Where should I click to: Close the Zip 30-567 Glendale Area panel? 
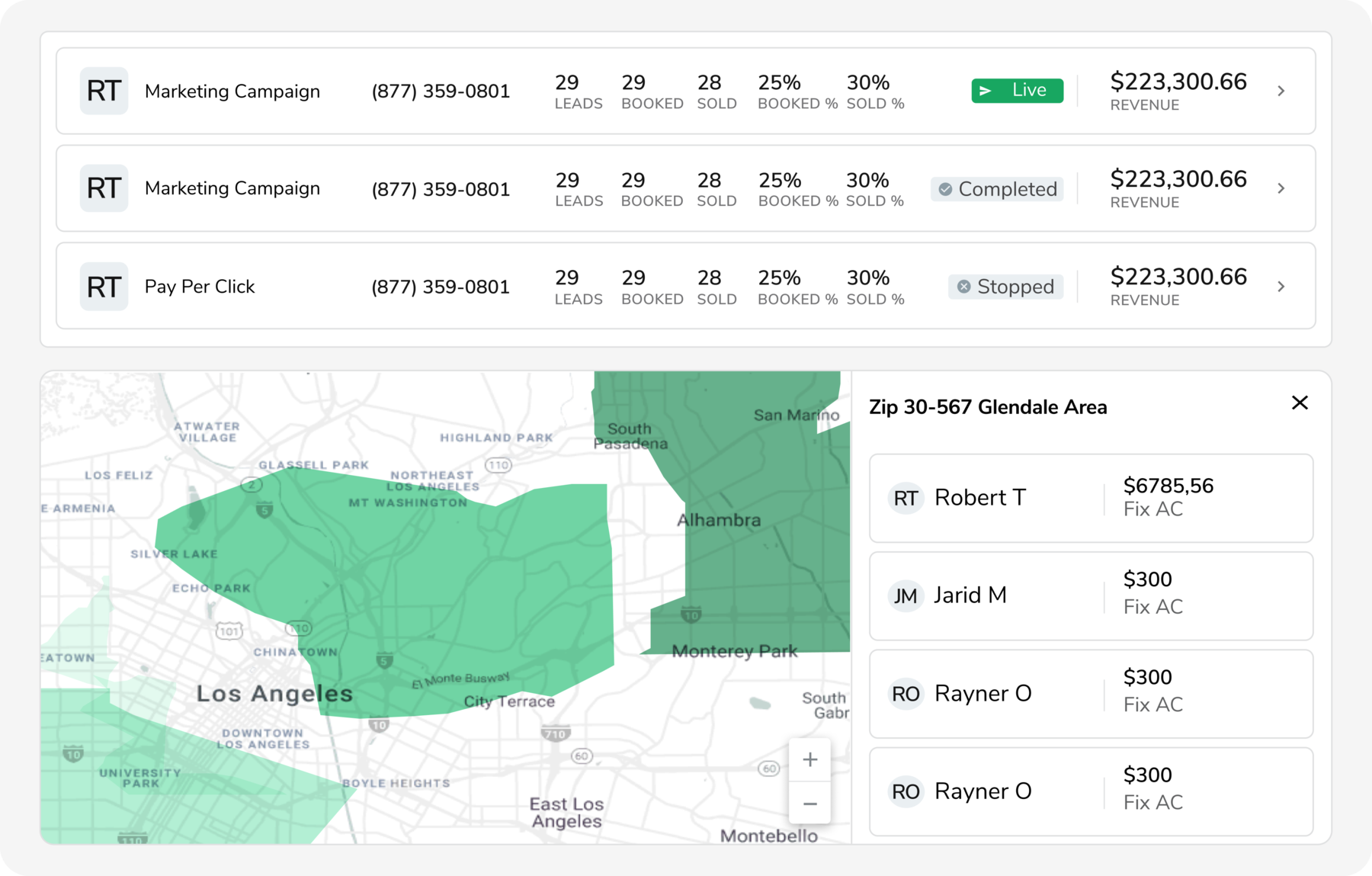[x=1300, y=403]
